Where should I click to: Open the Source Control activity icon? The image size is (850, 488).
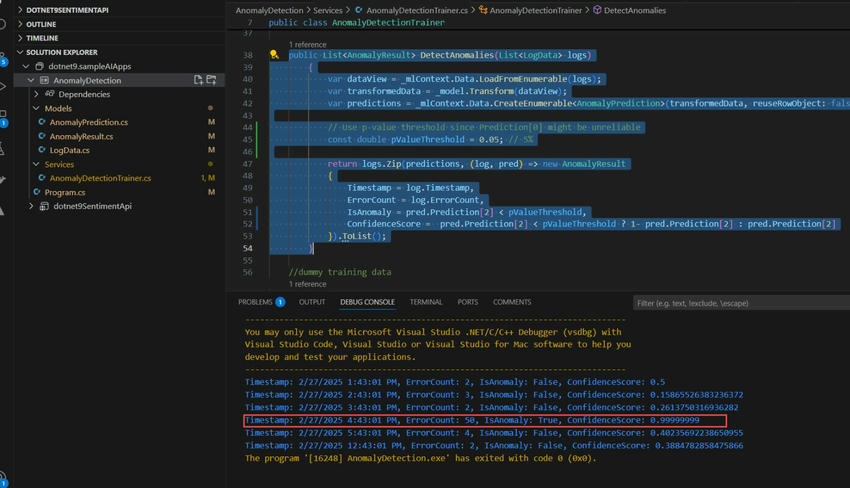click(3, 56)
